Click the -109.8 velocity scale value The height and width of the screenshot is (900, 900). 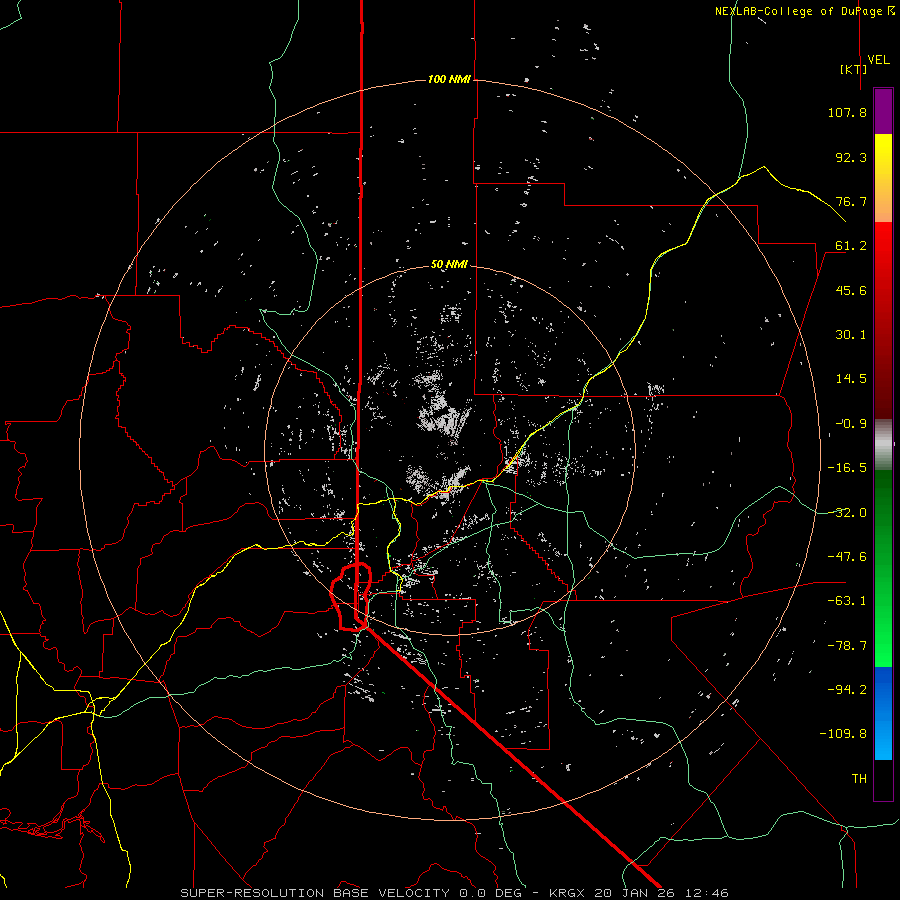click(843, 734)
